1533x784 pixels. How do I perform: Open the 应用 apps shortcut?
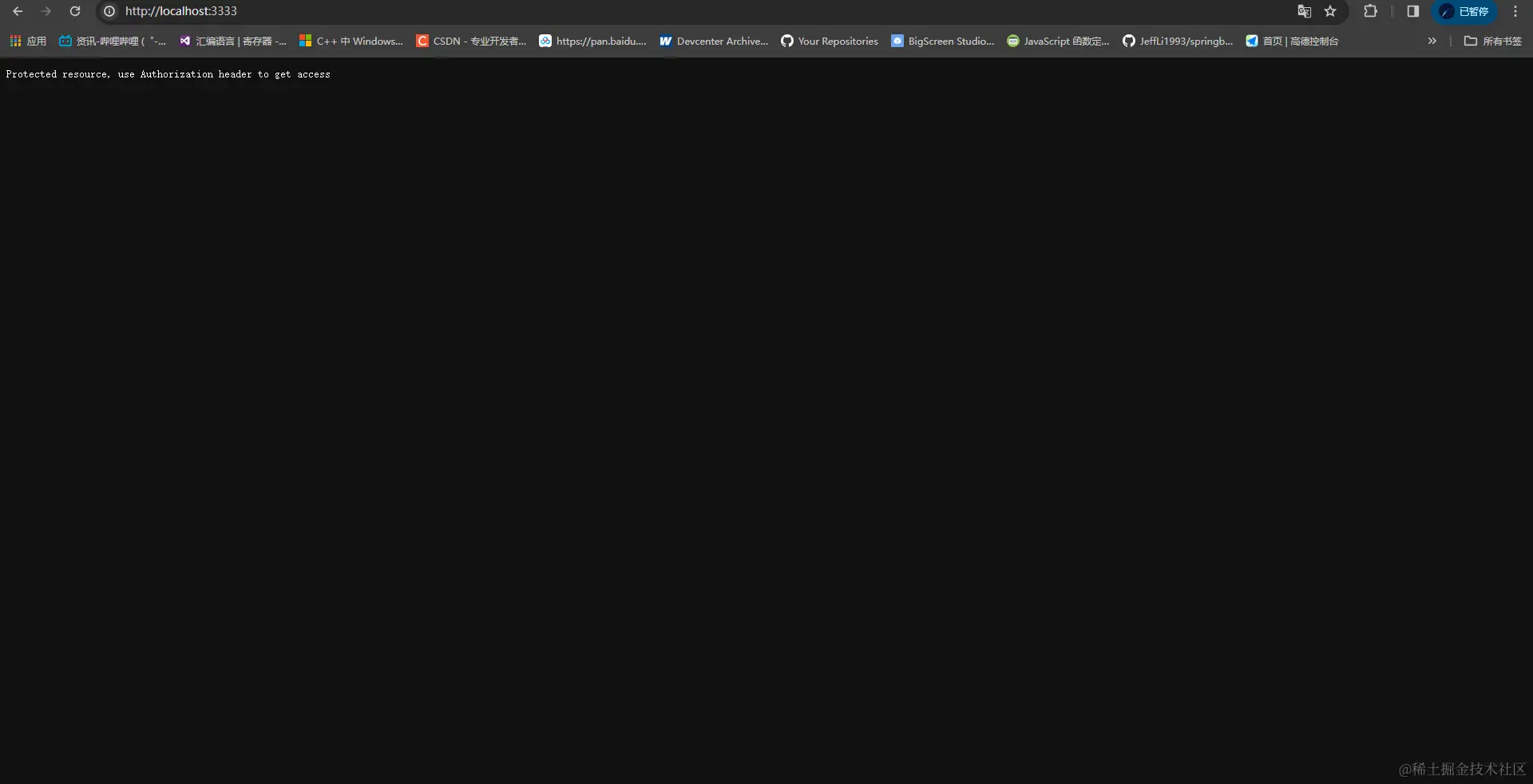point(26,41)
